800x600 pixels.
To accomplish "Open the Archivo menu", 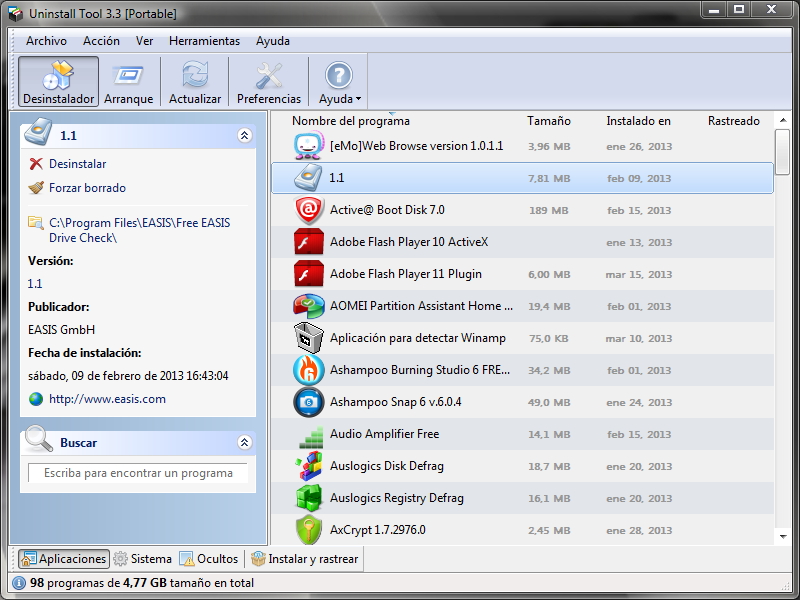I will click(46, 41).
